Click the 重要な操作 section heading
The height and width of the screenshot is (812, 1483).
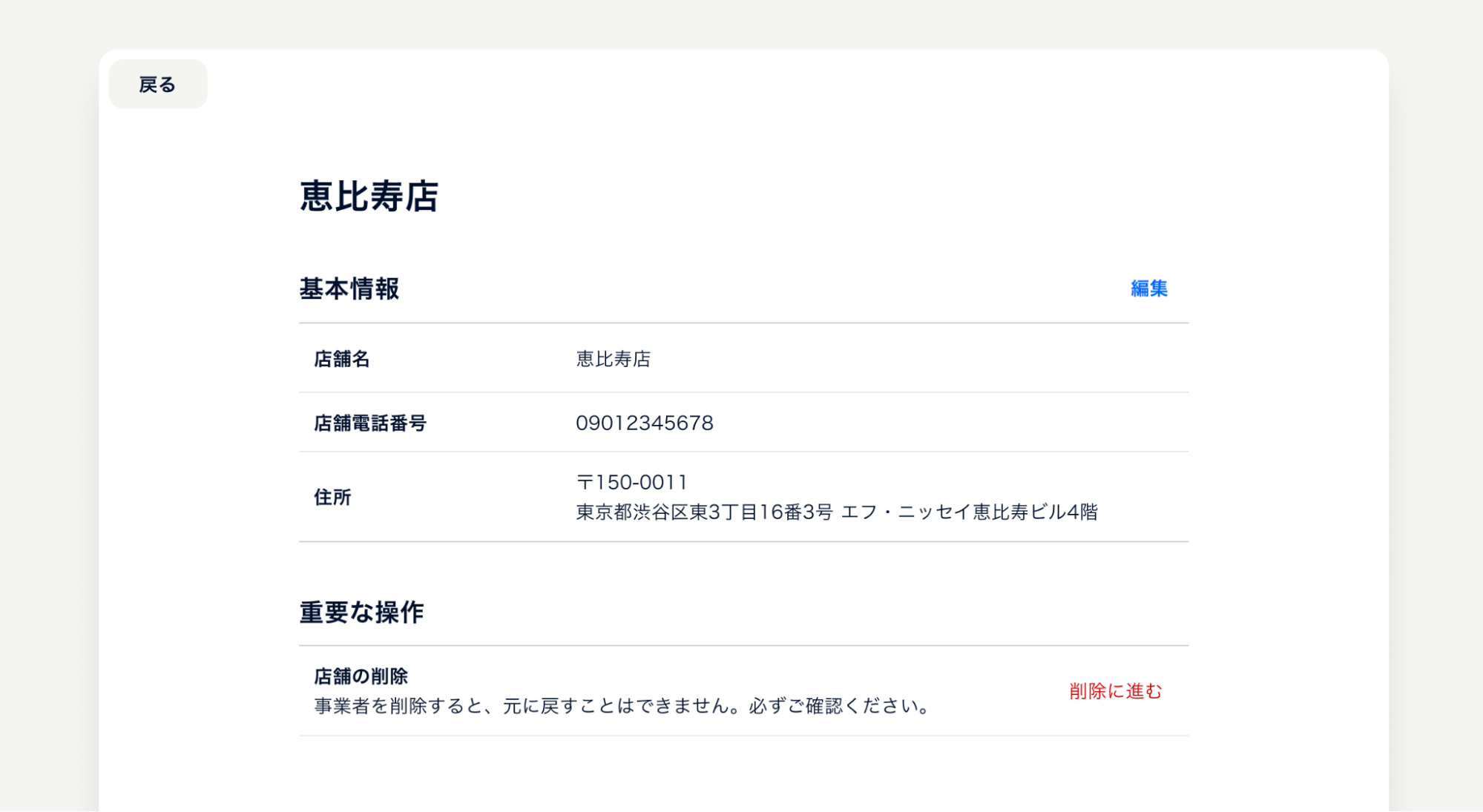pyautogui.click(x=363, y=612)
